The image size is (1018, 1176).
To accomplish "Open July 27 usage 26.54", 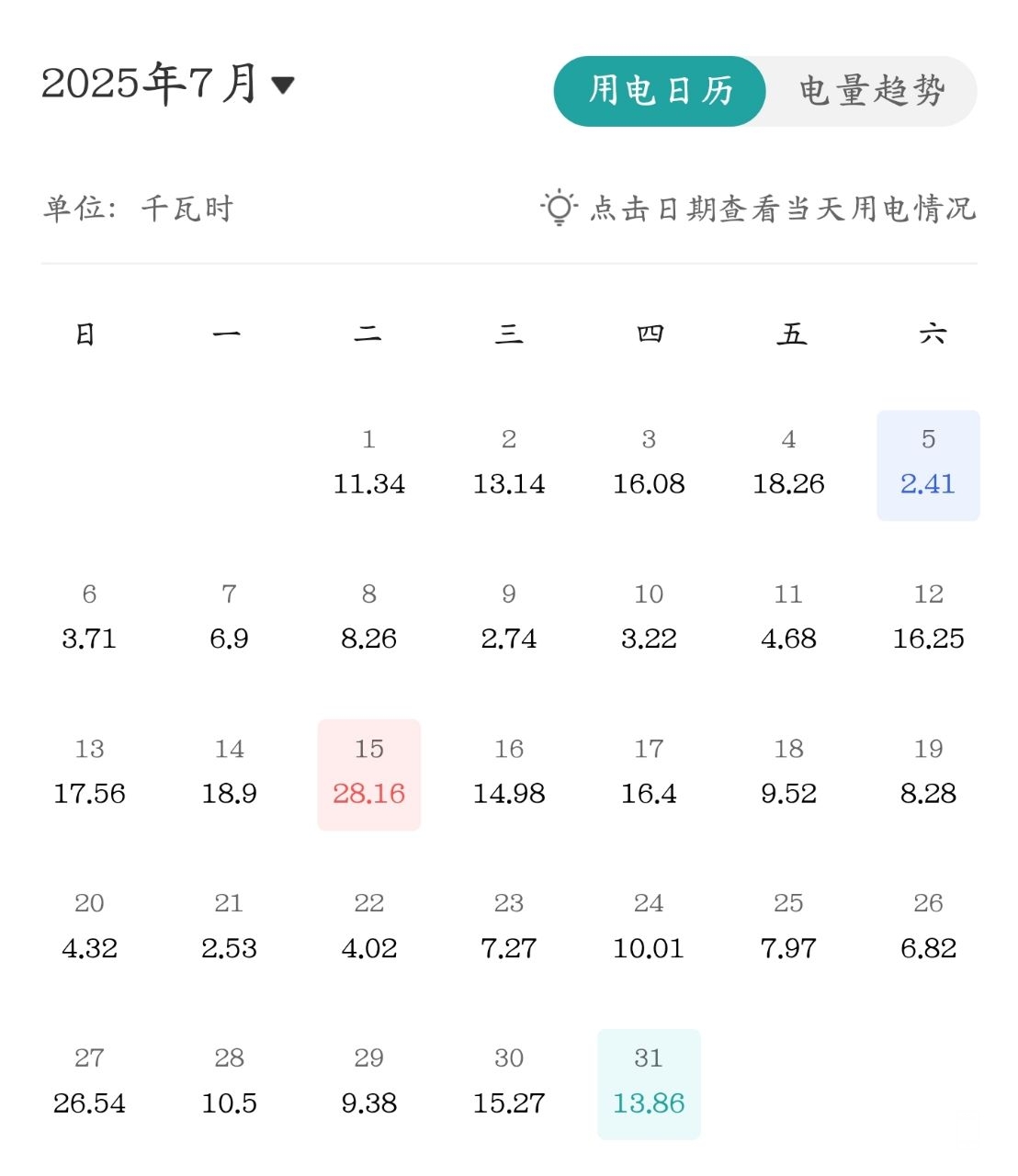I will click(x=89, y=1085).
